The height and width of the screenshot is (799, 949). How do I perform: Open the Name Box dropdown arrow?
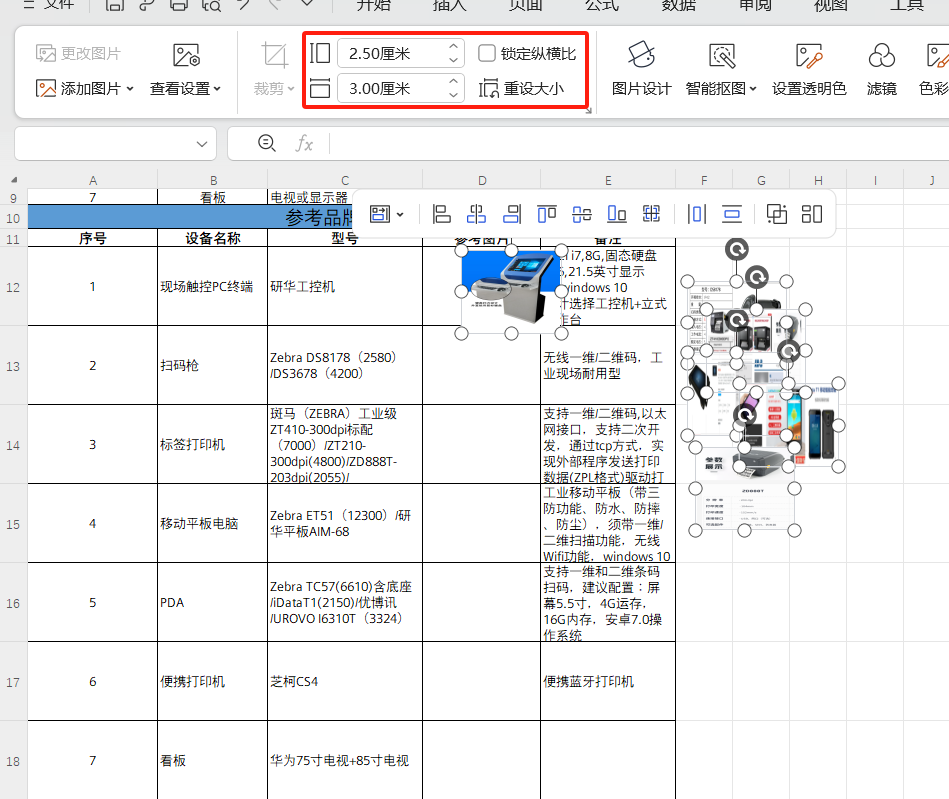coord(202,144)
